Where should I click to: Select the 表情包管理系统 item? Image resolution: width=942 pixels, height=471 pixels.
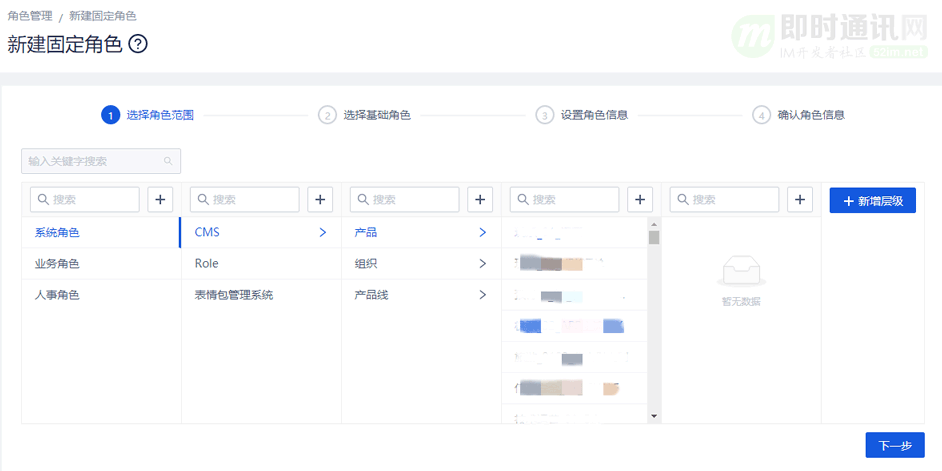point(261,295)
